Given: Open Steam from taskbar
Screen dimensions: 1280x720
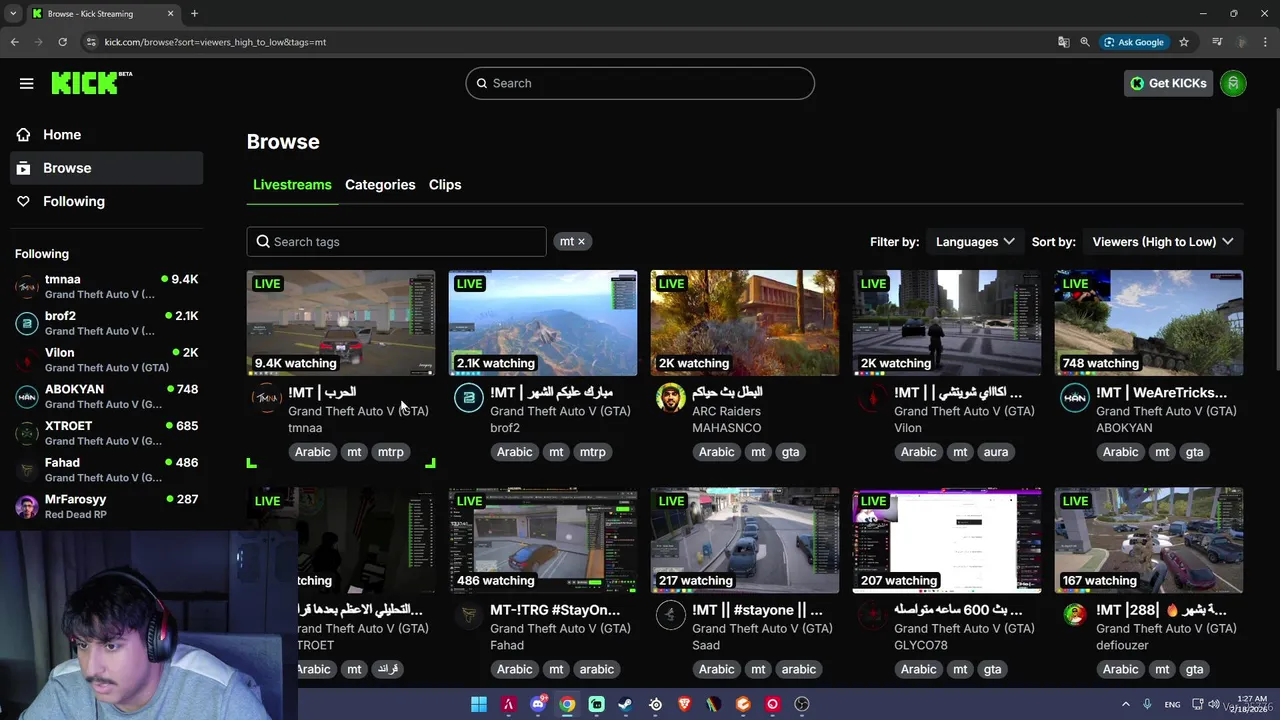Looking at the screenshot, I should (x=625, y=704).
